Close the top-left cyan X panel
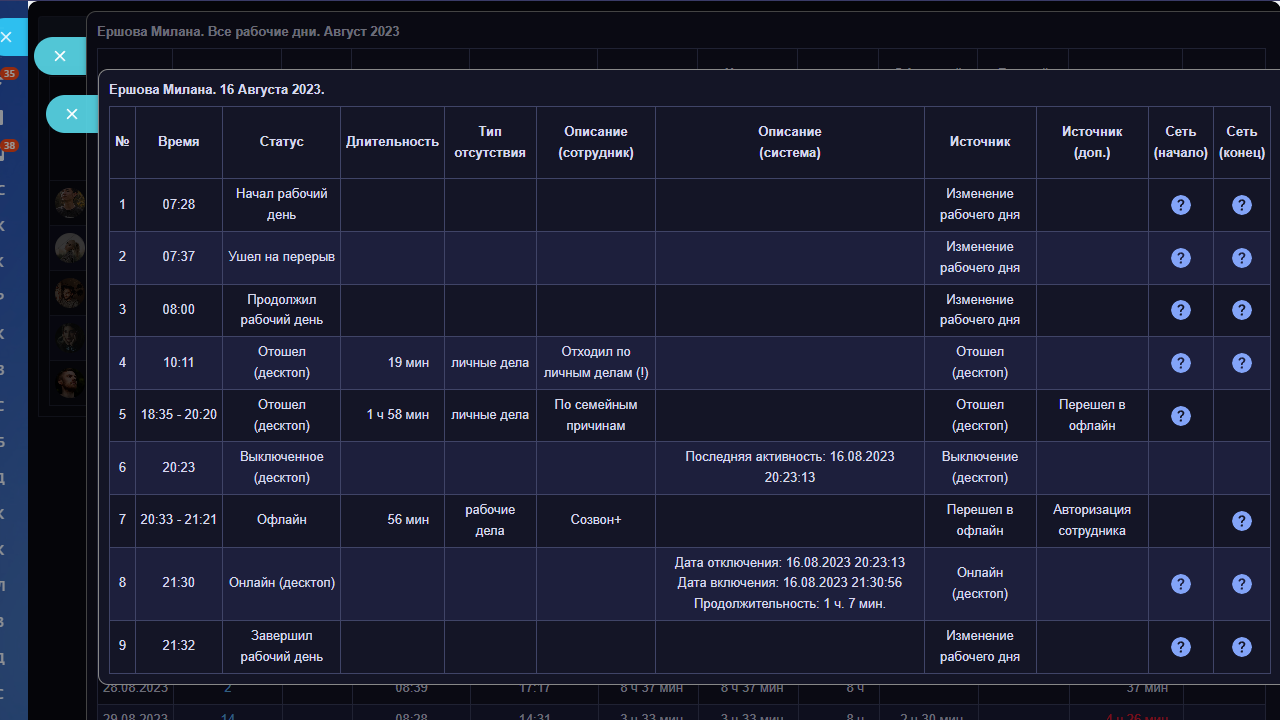Viewport: 1280px width, 720px height. point(7,37)
